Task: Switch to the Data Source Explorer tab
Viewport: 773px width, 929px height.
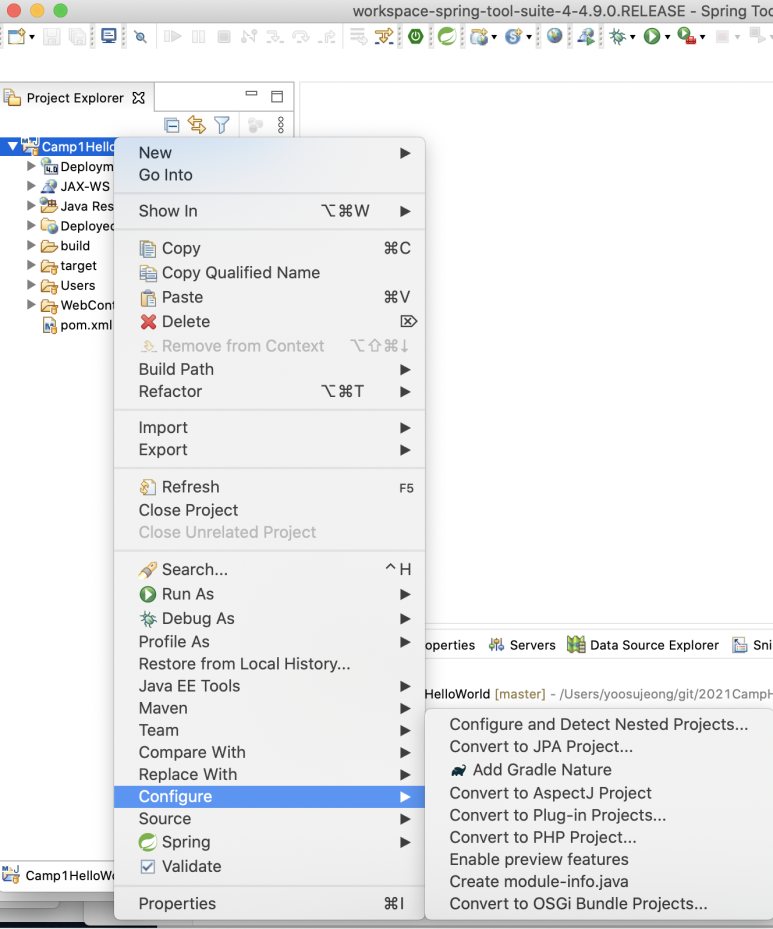Action: click(x=643, y=645)
